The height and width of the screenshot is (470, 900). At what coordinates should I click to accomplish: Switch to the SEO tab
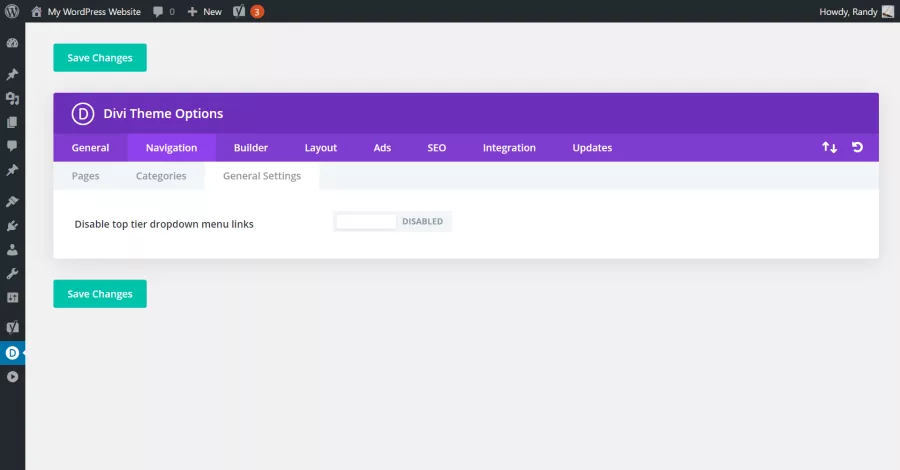(x=437, y=147)
